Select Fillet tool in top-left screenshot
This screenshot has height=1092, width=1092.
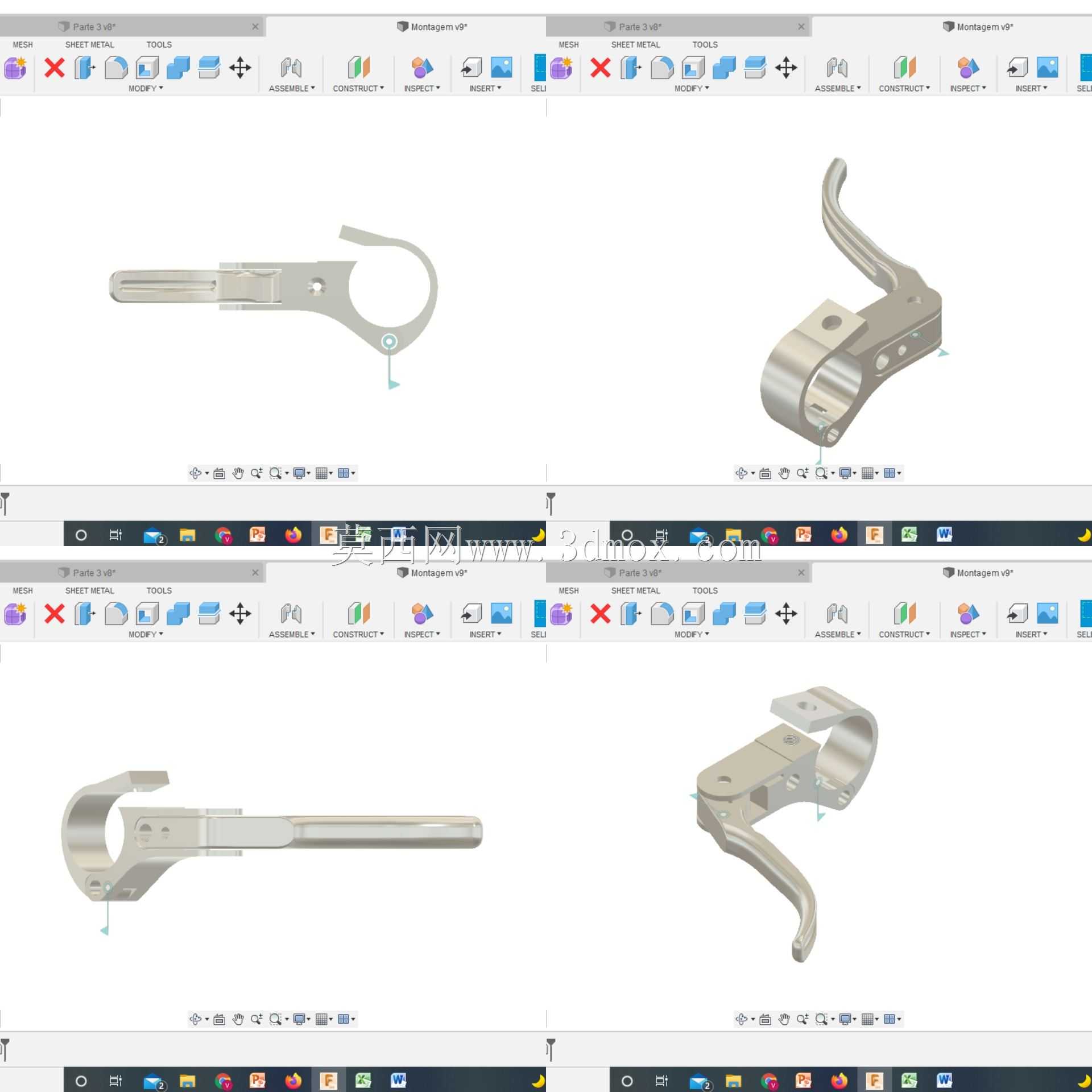(x=116, y=68)
